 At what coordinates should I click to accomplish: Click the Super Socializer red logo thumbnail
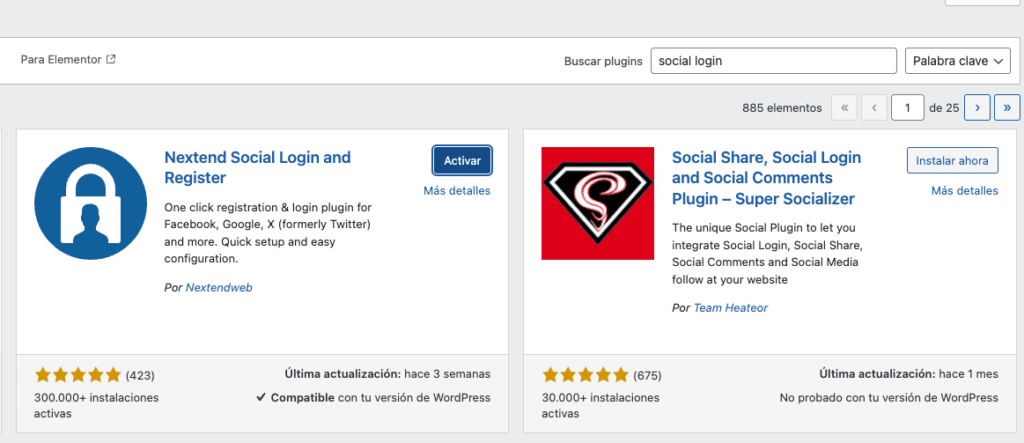[x=598, y=203]
